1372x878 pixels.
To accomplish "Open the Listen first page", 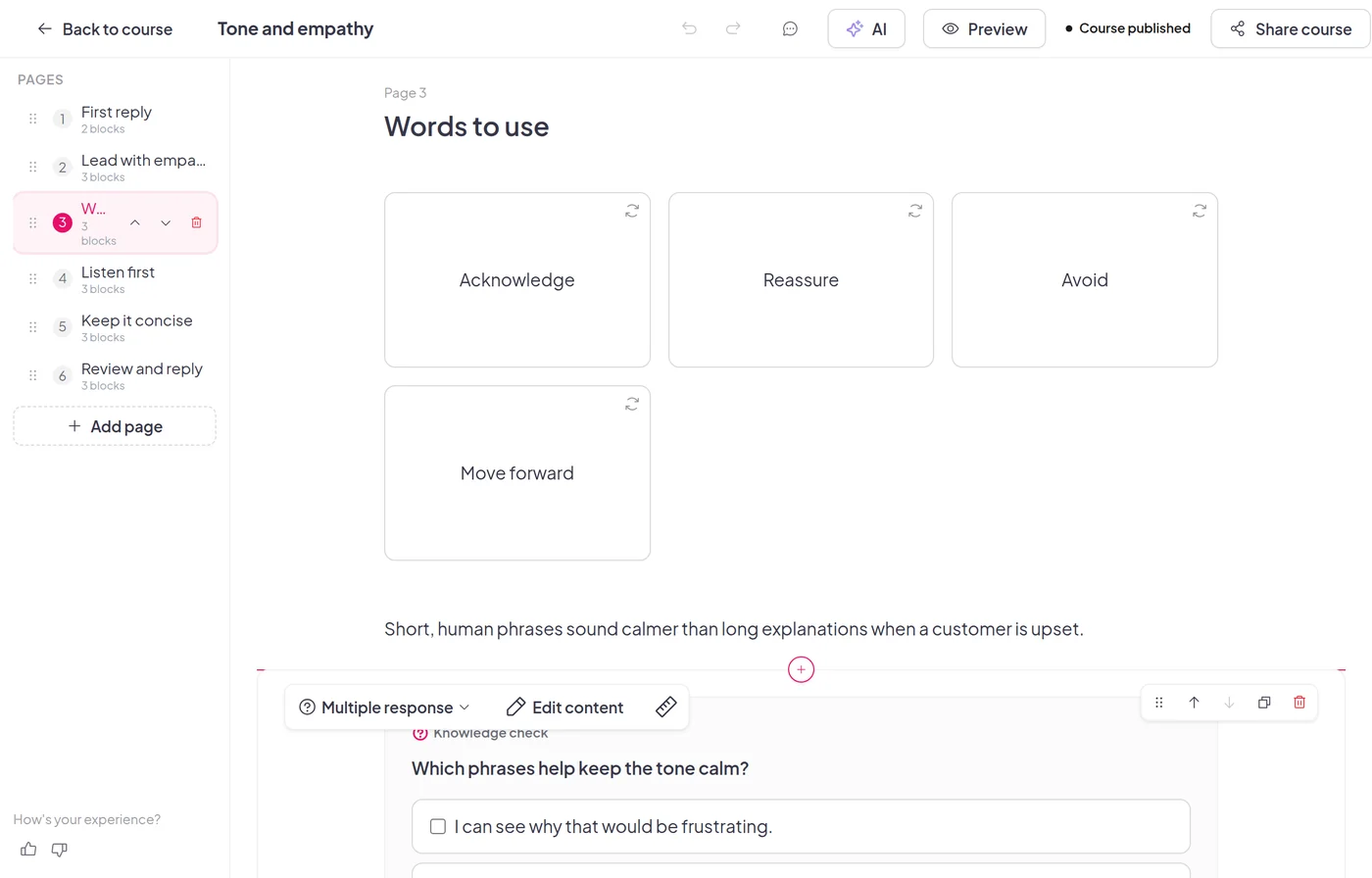I will click(x=115, y=278).
